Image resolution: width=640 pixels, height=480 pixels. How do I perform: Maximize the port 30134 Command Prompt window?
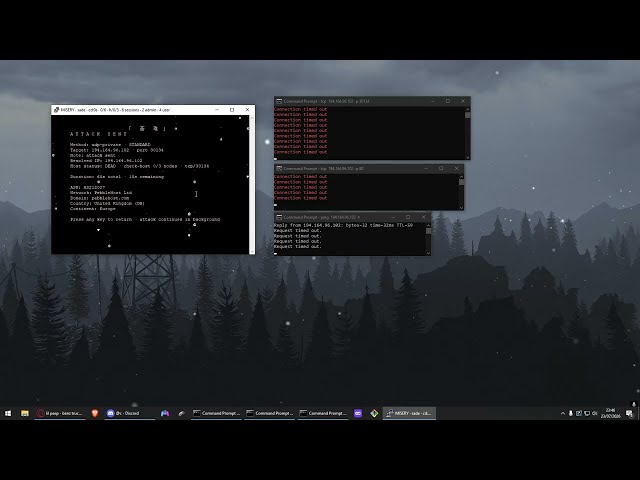(448, 101)
